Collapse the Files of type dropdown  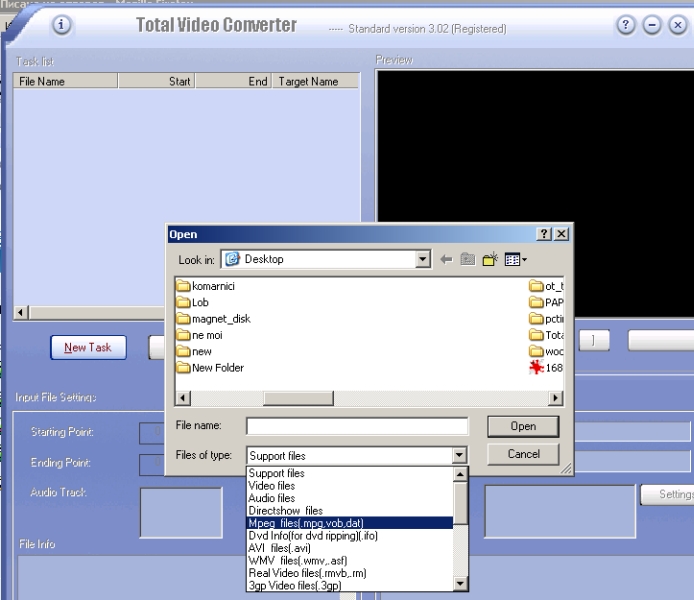tap(459, 456)
